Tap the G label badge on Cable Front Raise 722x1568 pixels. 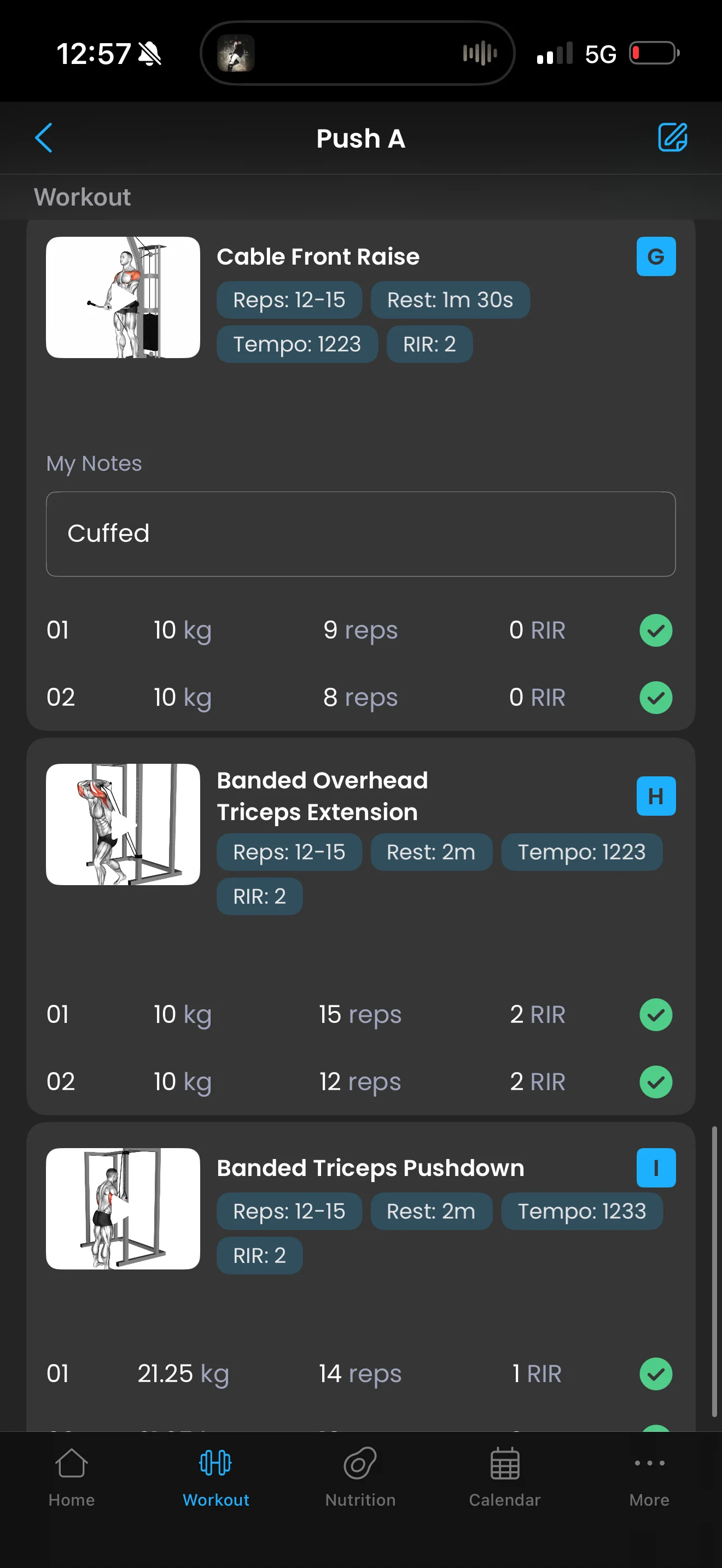(656, 256)
